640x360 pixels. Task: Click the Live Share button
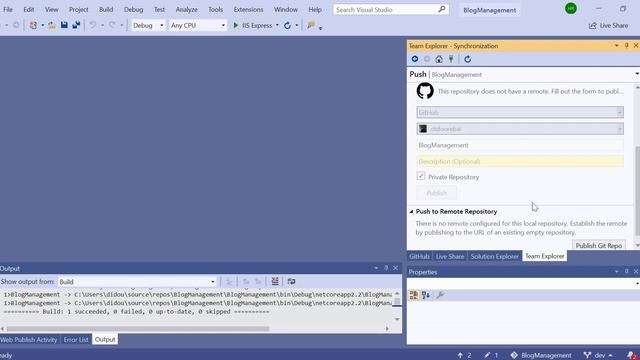click(x=608, y=26)
